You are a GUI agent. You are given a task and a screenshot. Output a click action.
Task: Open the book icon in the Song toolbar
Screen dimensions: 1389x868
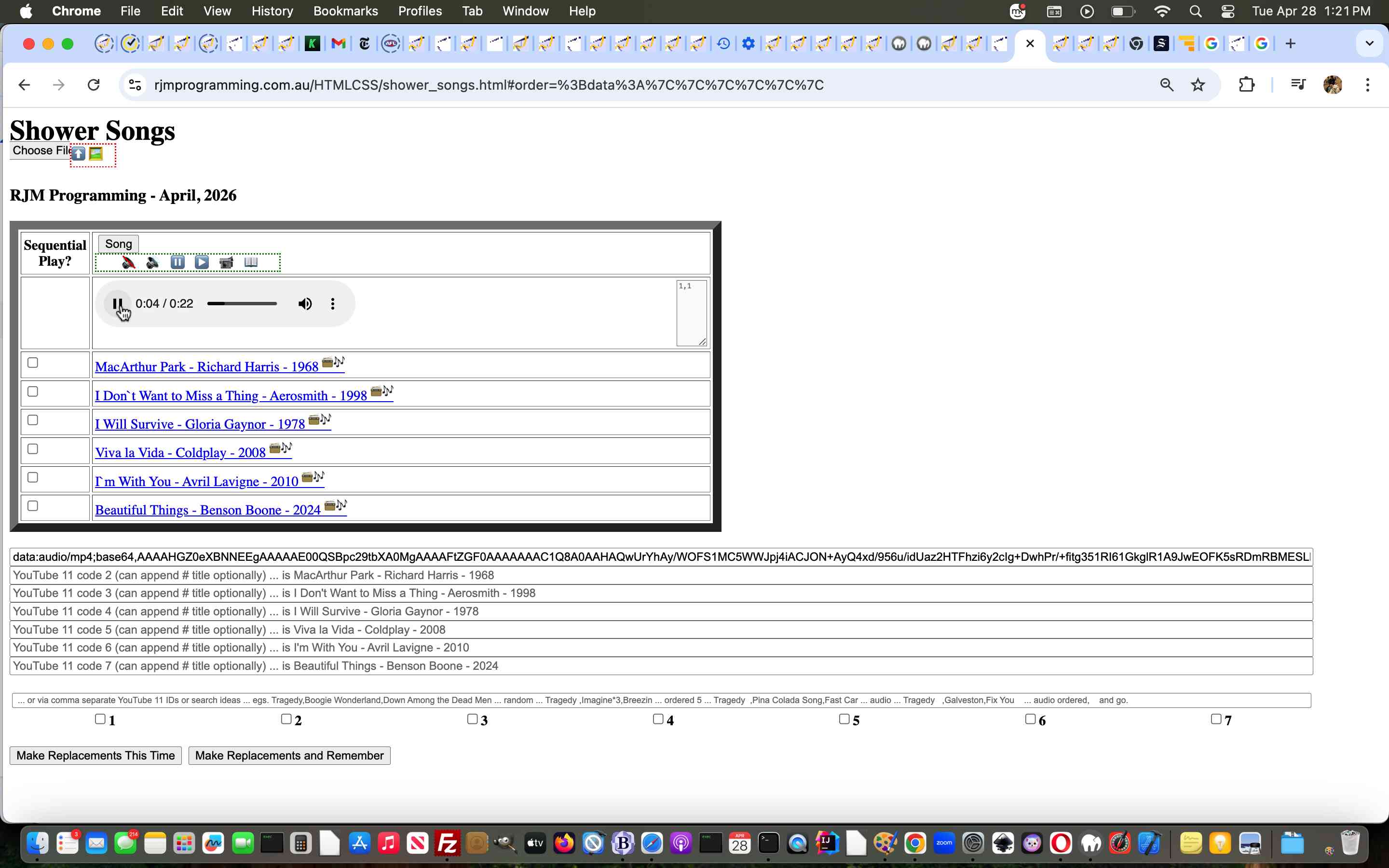(x=252, y=262)
